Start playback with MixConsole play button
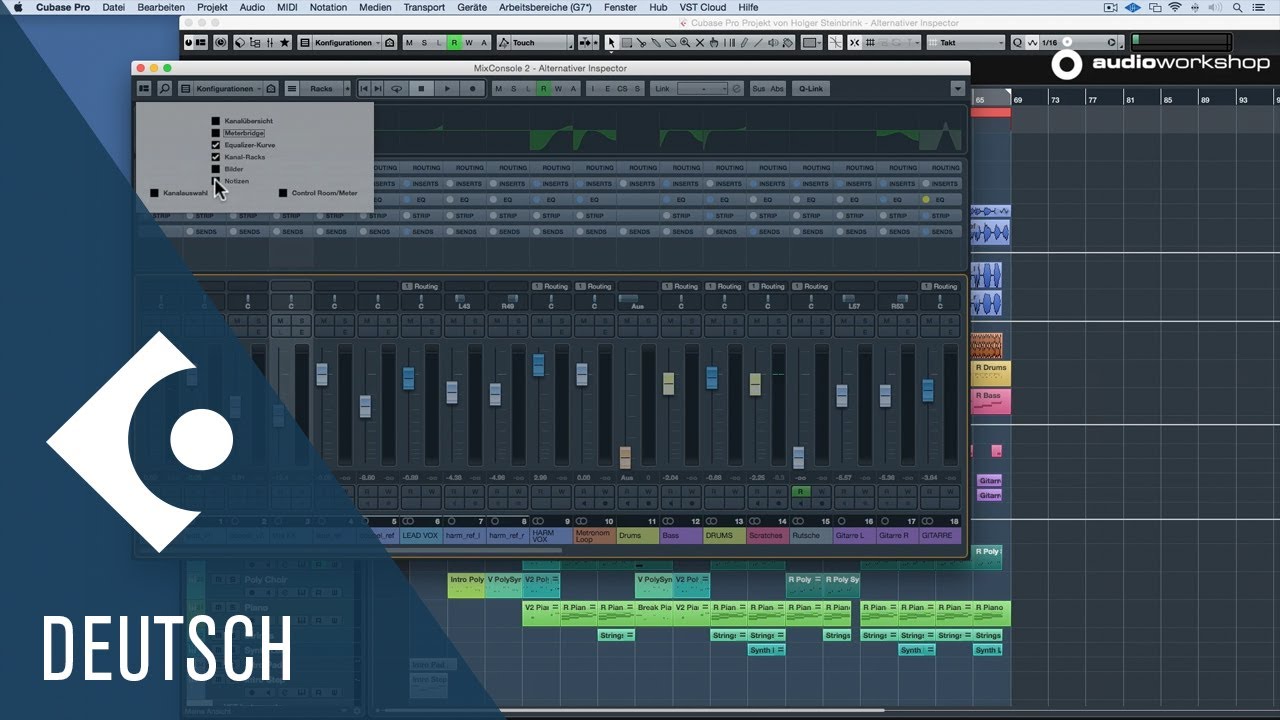Viewport: 1280px width, 720px height. pos(448,89)
